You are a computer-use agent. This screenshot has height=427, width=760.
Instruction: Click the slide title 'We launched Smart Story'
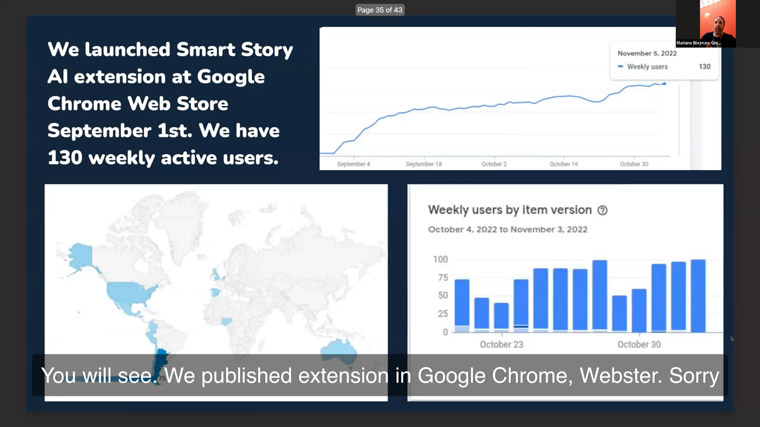(170, 49)
